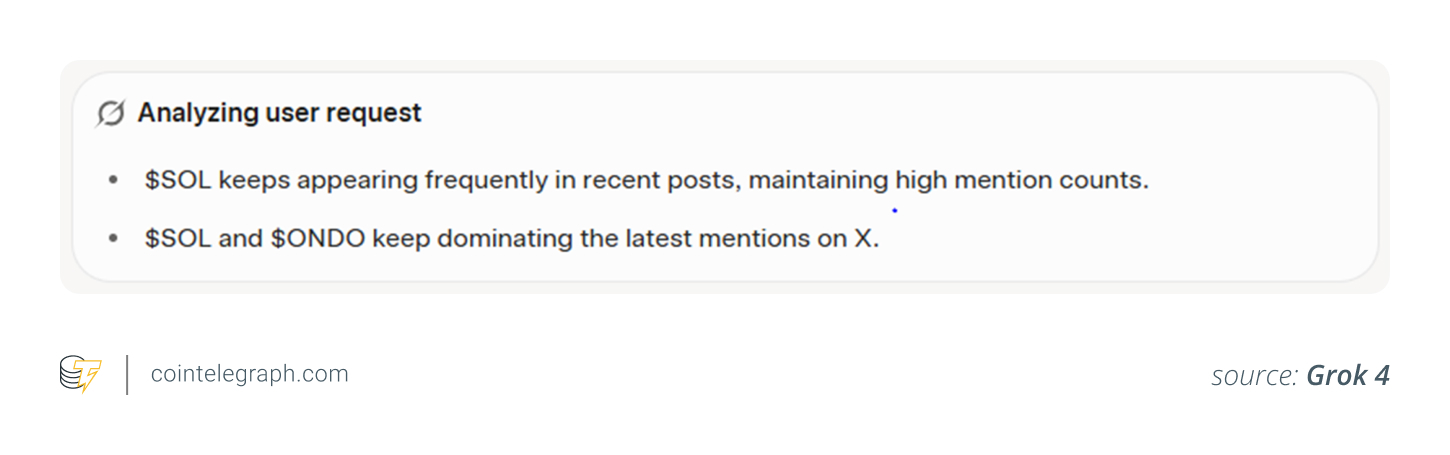Click the second bullet point dot
Image resolution: width=1450 pixels, height=455 pixels.
(114, 239)
